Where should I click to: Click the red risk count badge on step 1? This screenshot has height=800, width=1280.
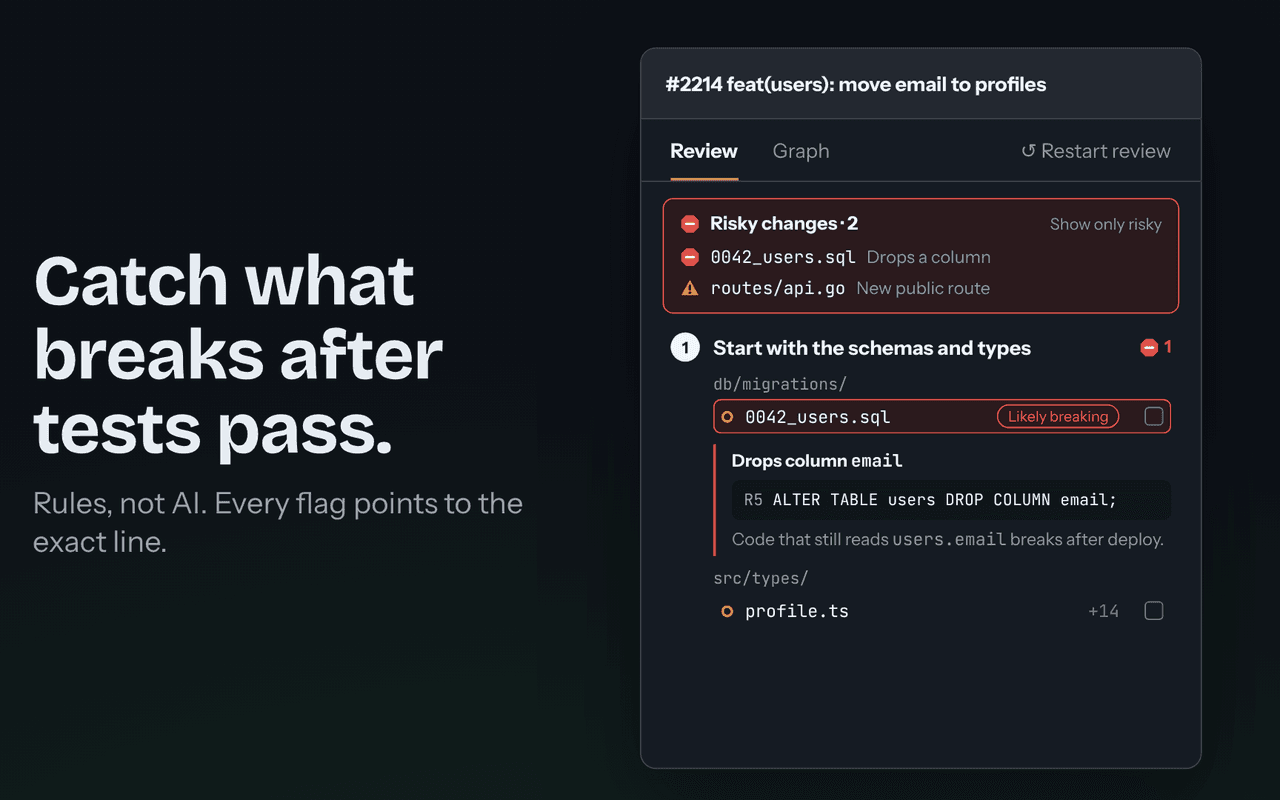tap(1156, 347)
